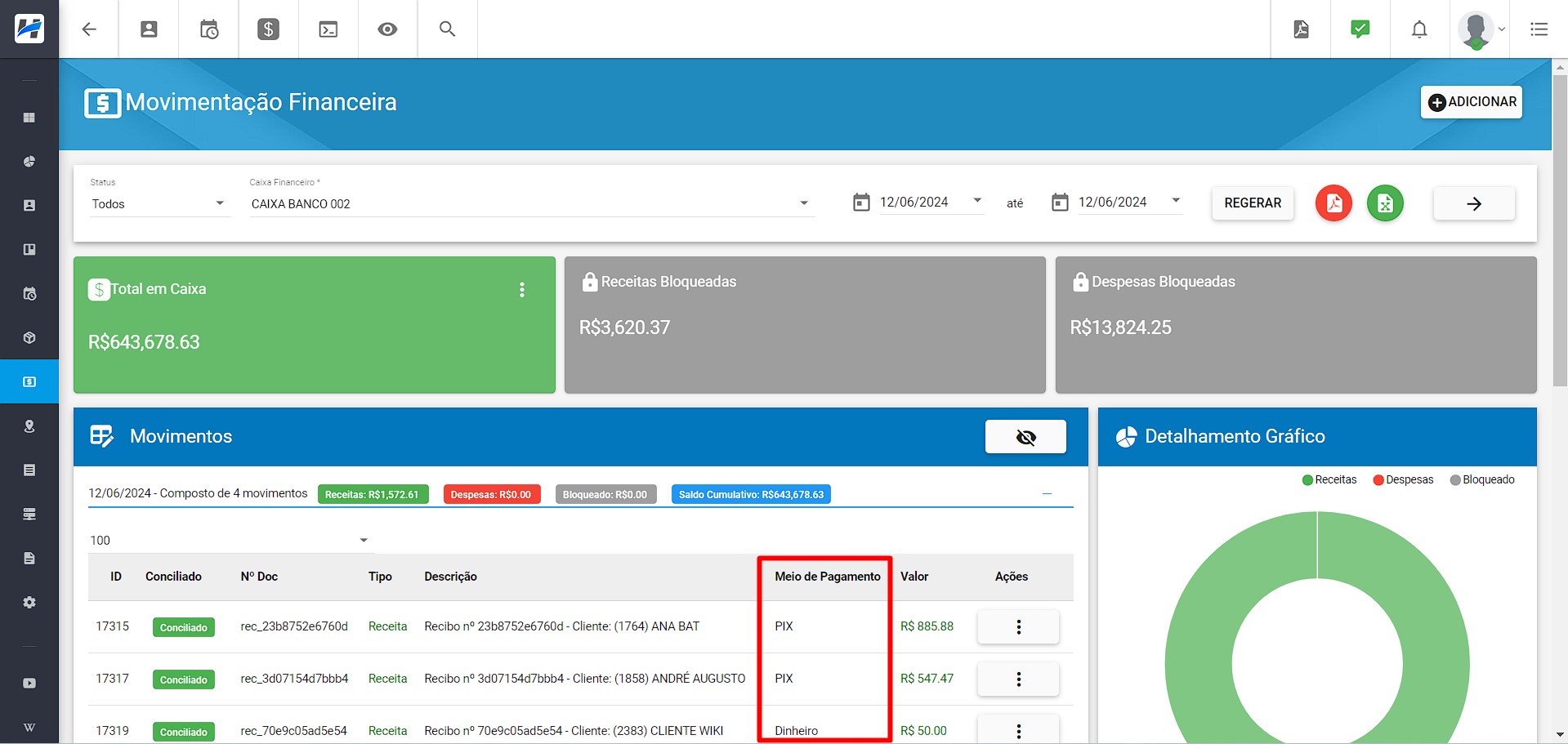
Task: Expand the start date dropdown arrow
Action: [977, 201]
